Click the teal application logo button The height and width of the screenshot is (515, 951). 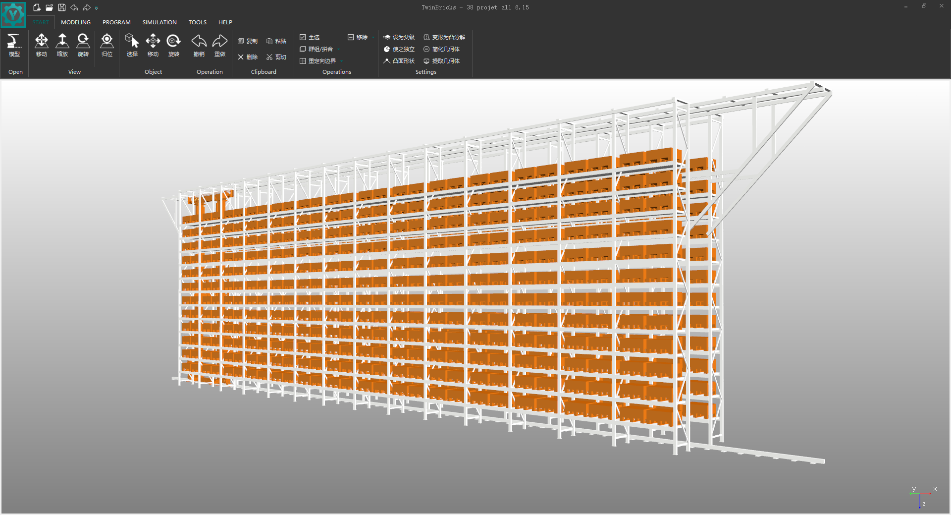click(13, 14)
